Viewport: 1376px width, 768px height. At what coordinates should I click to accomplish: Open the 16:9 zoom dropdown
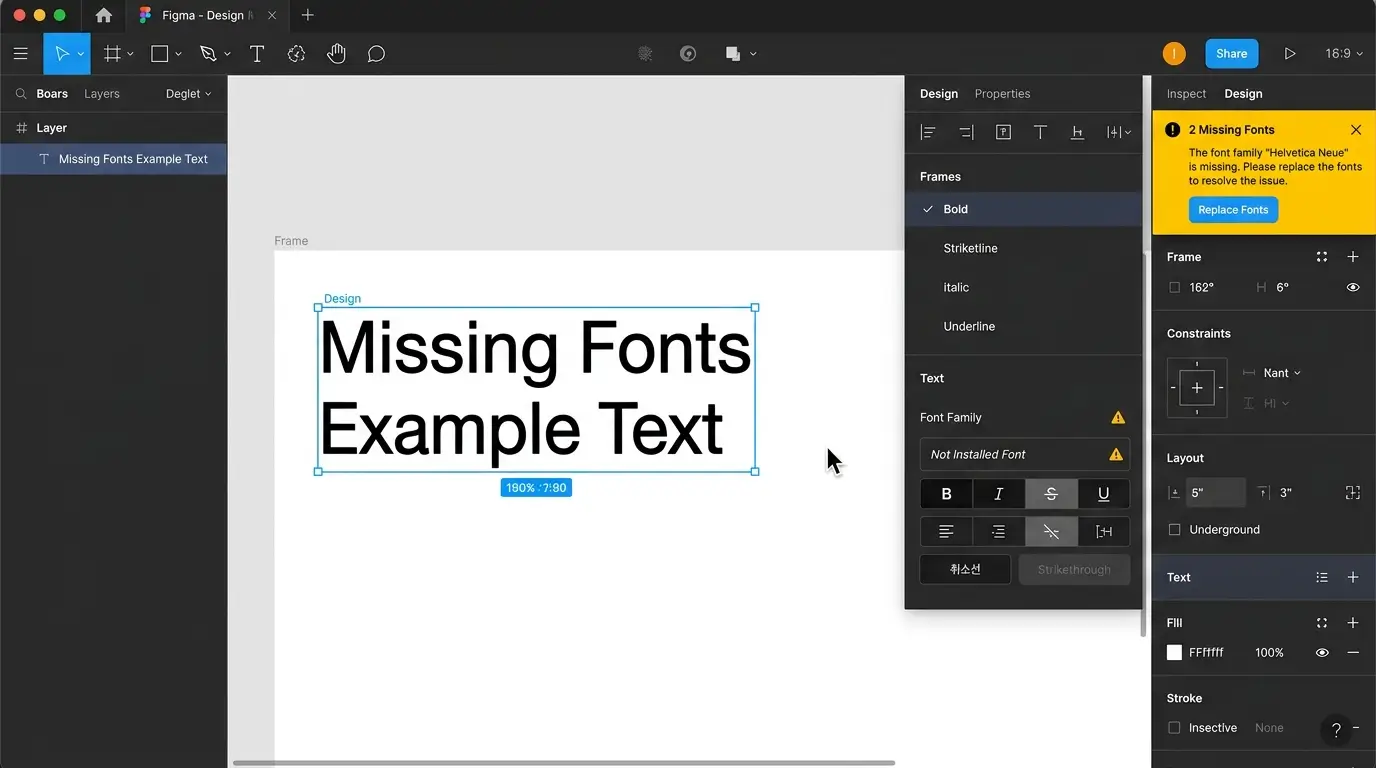[1344, 54]
